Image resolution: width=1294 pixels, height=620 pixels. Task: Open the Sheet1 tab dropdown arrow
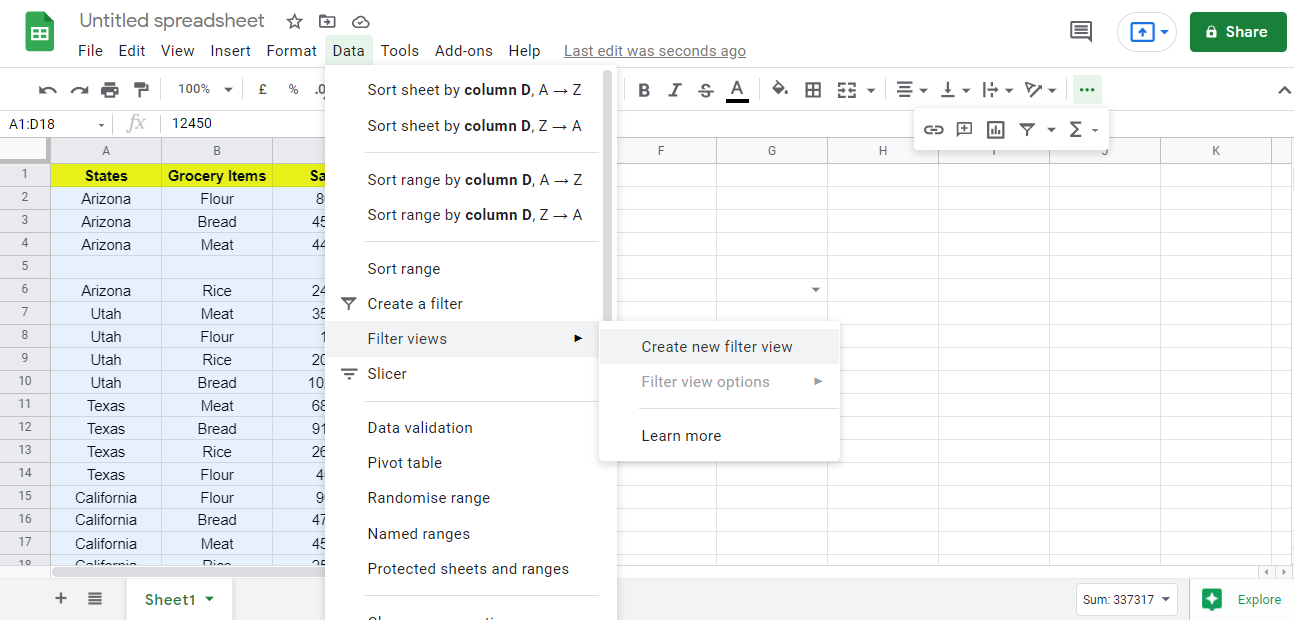pyautogui.click(x=210, y=599)
